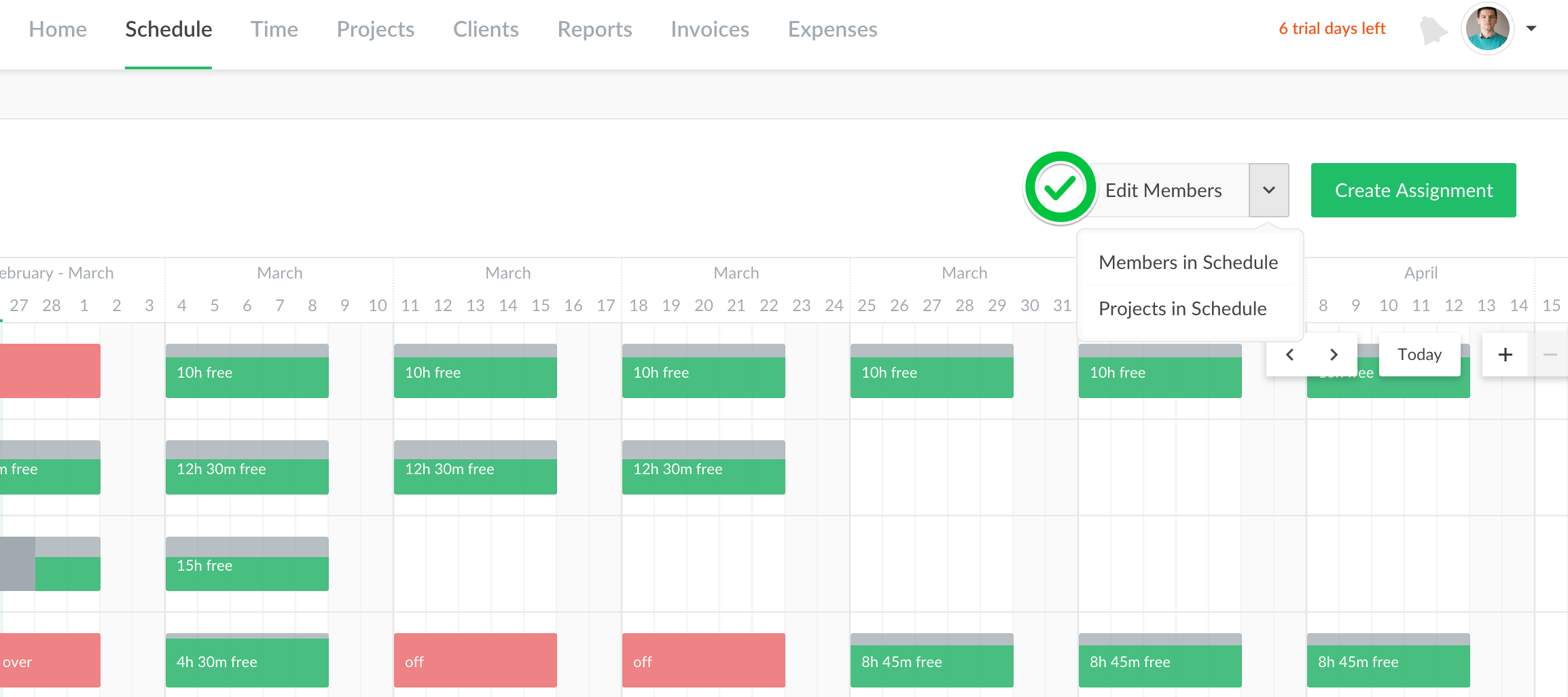The image size is (1568, 697).
Task: Open the Reports tab
Action: point(594,29)
